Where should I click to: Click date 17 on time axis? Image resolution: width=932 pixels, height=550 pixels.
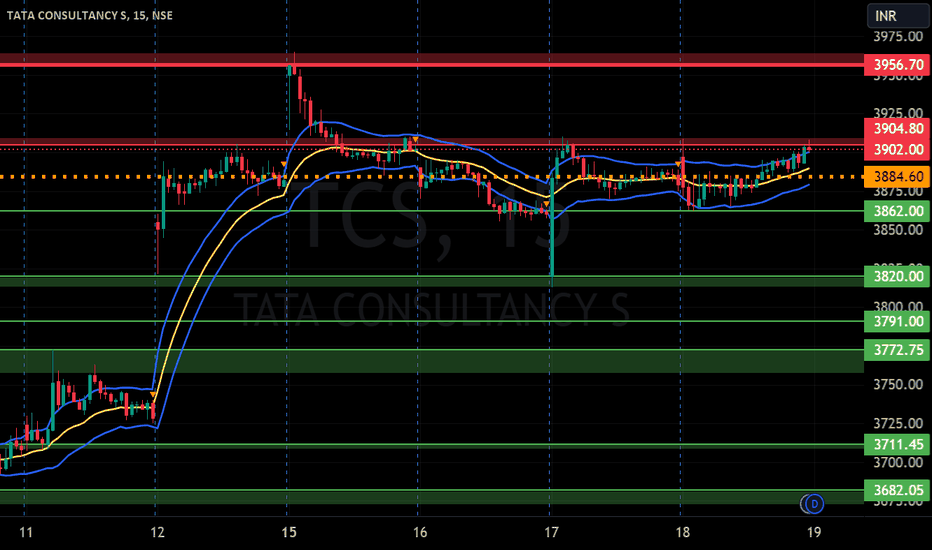tap(551, 532)
